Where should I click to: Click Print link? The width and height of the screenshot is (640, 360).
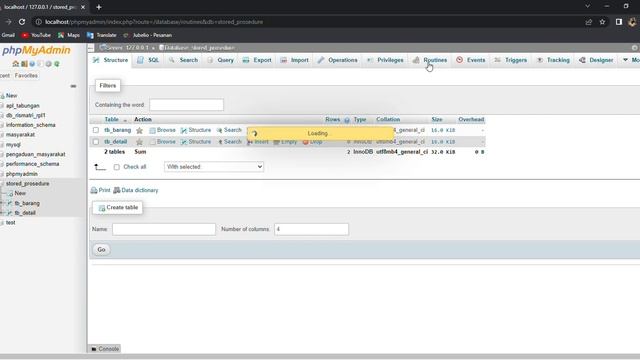pos(100,190)
